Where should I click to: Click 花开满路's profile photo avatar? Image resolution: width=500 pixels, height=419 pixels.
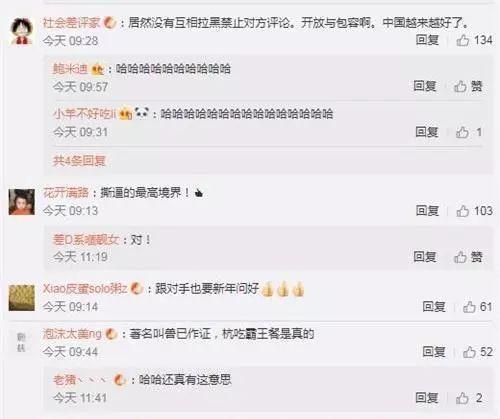click(x=22, y=202)
